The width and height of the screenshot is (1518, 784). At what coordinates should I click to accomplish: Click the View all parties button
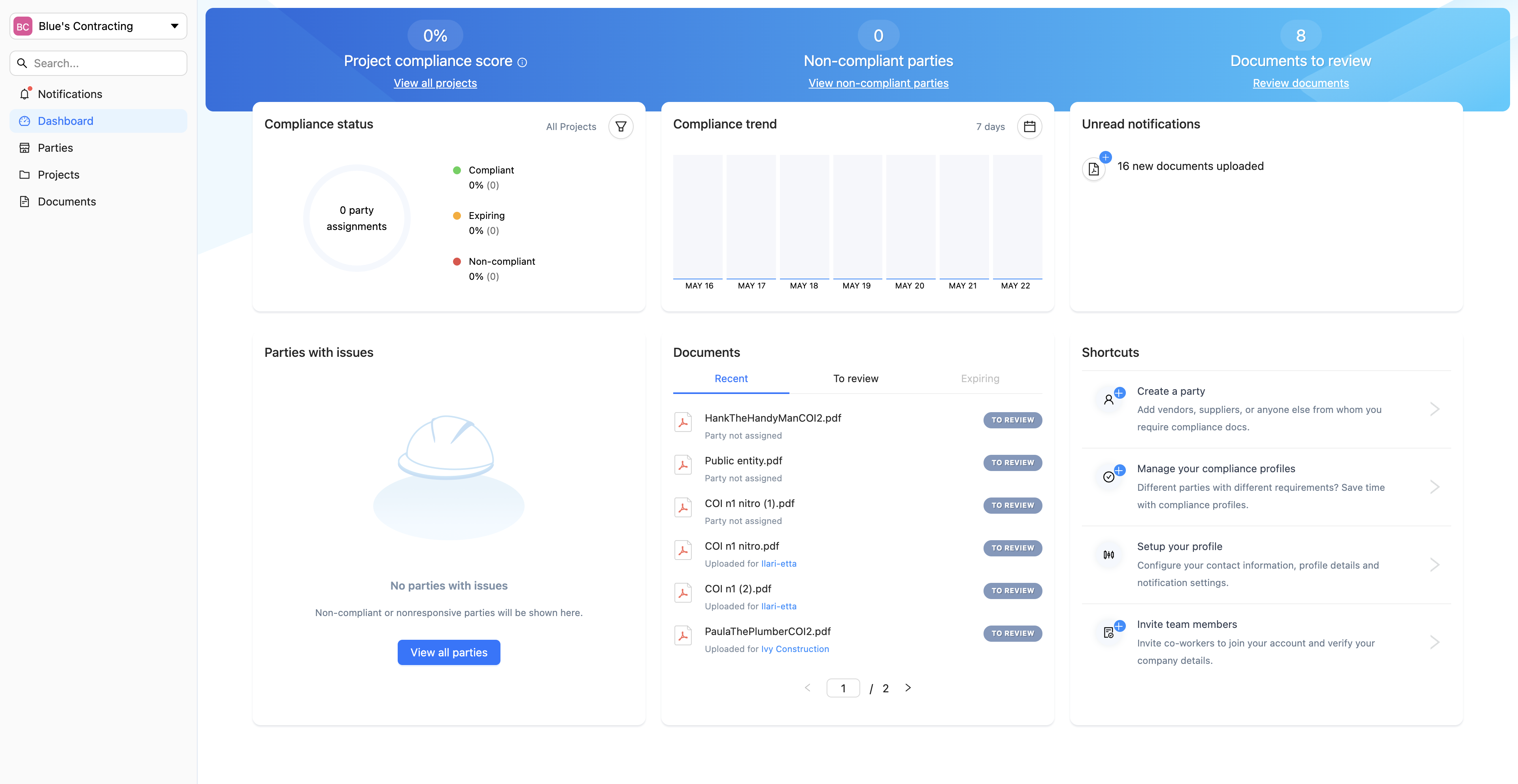[448, 652]
